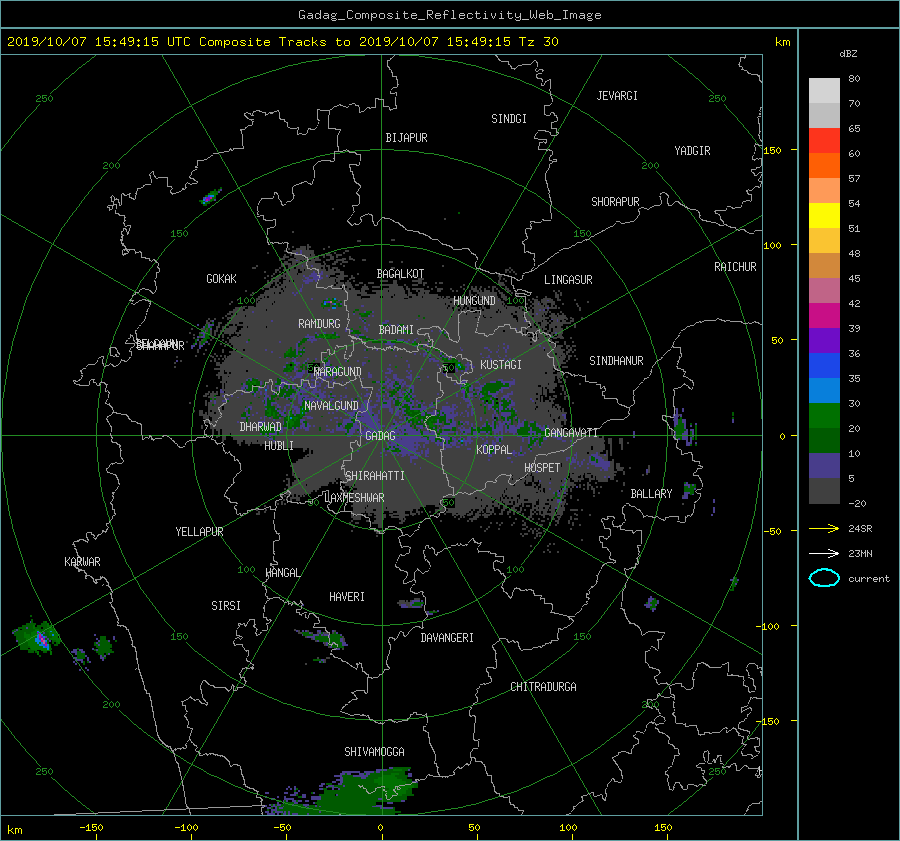Click the HOSPET city label
The height and width of the screenshot is (841, 900).
click(542, 468)
